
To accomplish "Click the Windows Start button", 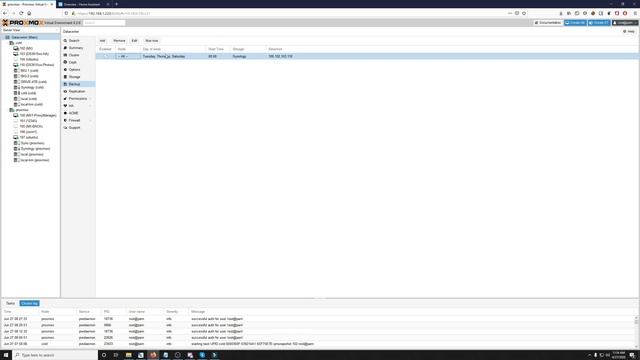I will point(6,355).
